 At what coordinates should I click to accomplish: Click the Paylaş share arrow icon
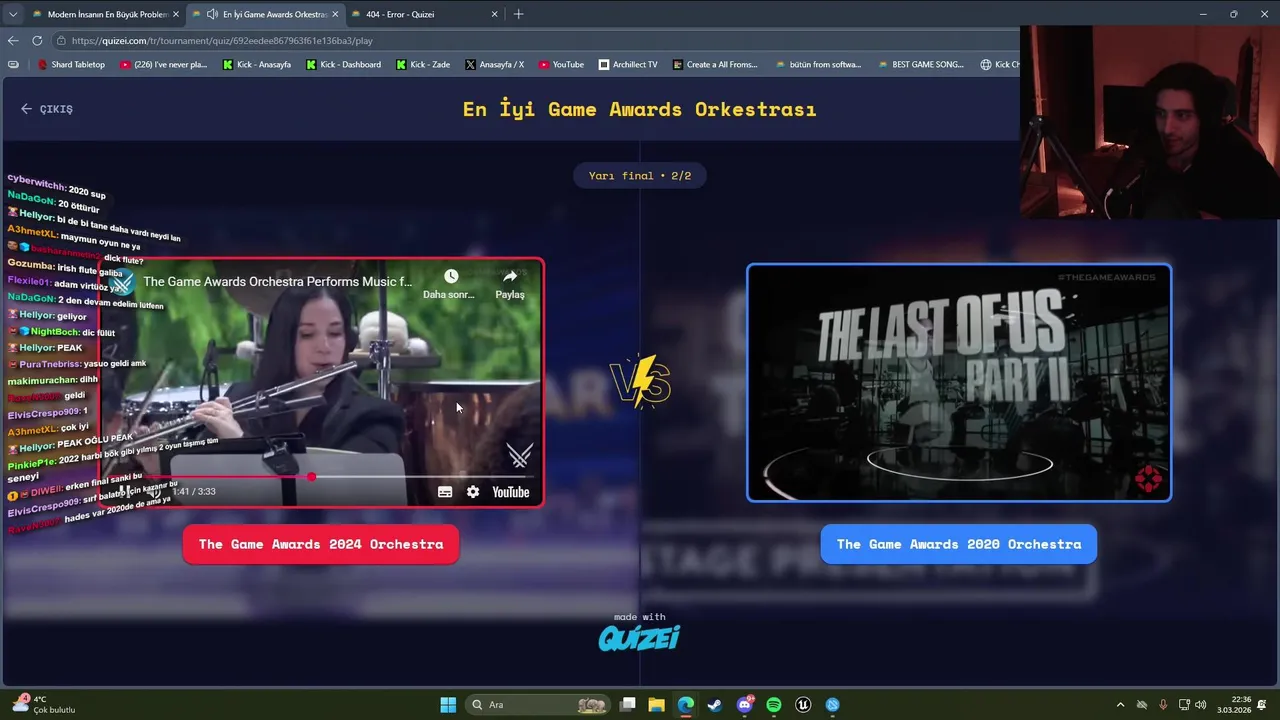pos(510,276)
